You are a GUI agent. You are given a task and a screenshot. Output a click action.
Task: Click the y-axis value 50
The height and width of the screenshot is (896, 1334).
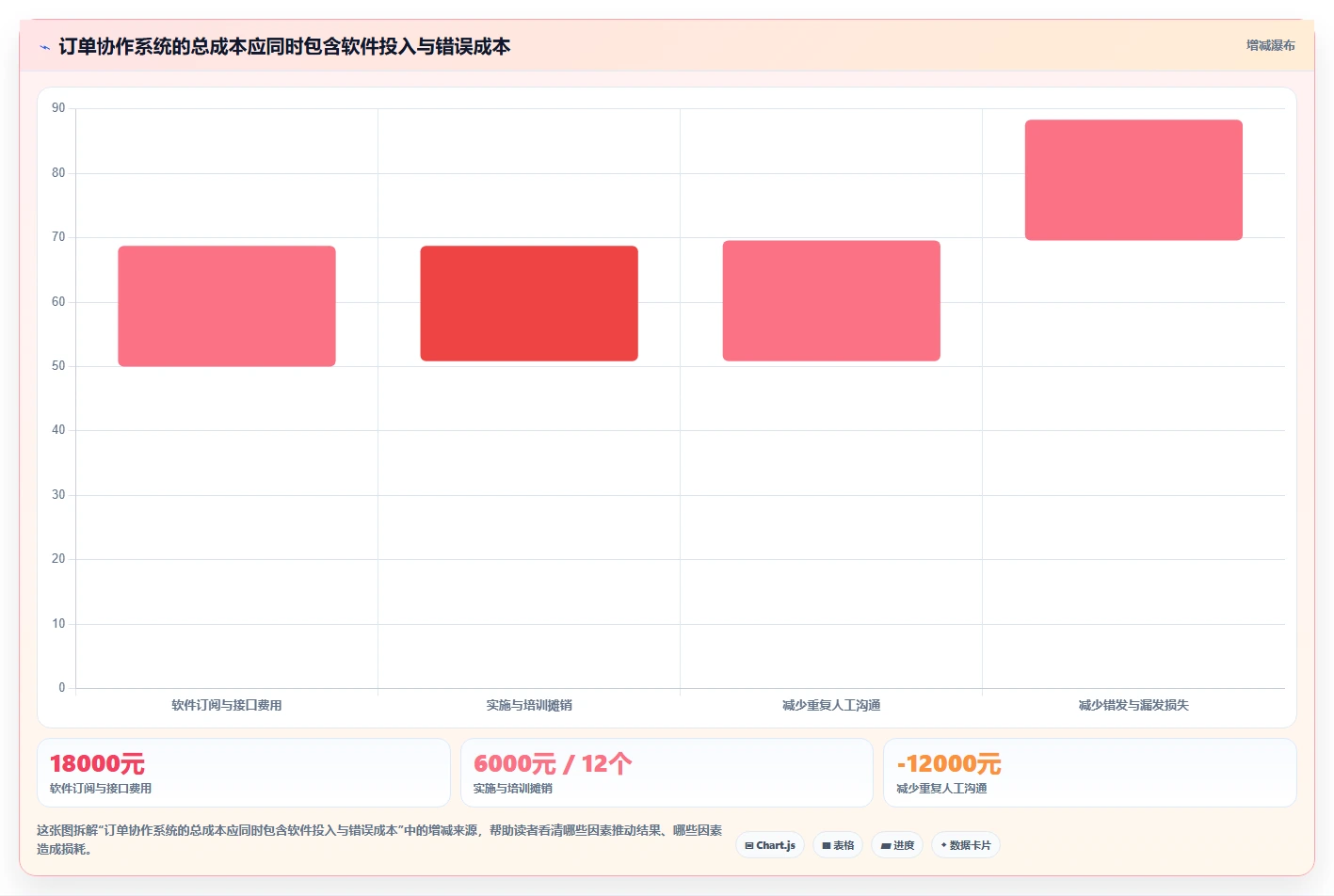point(58,366)
